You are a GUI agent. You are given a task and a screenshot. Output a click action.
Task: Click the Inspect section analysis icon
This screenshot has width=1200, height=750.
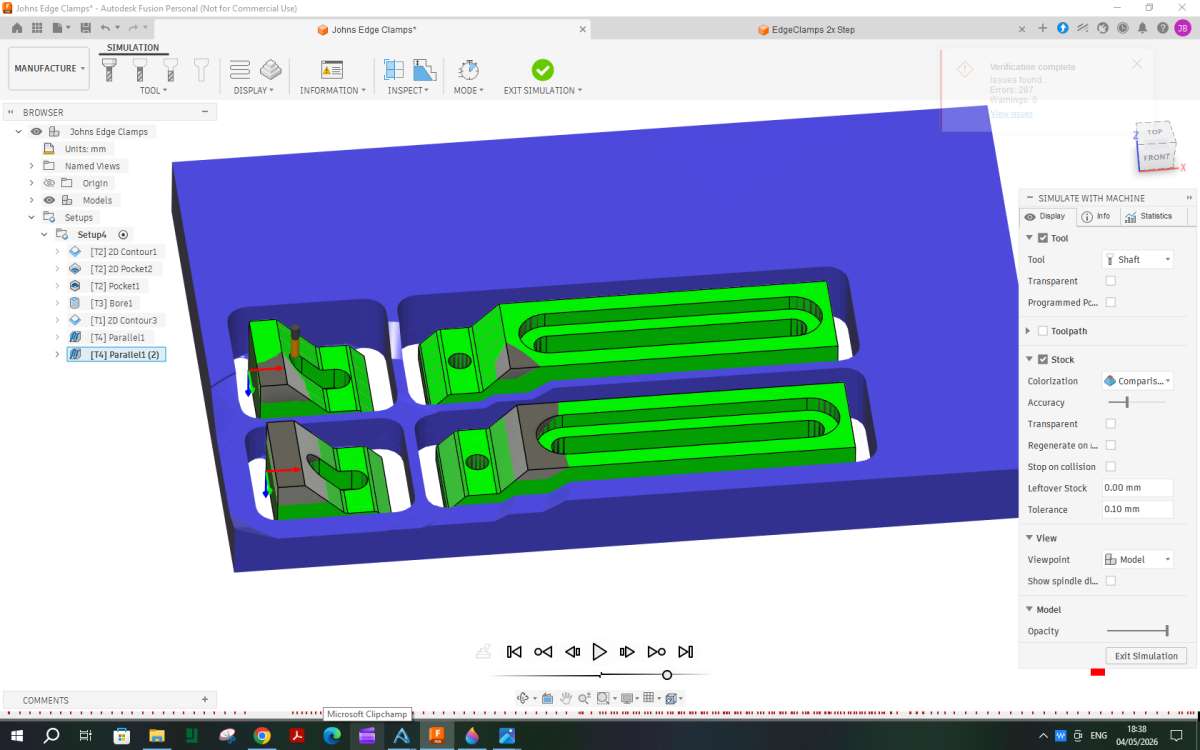tap(394, 69)
